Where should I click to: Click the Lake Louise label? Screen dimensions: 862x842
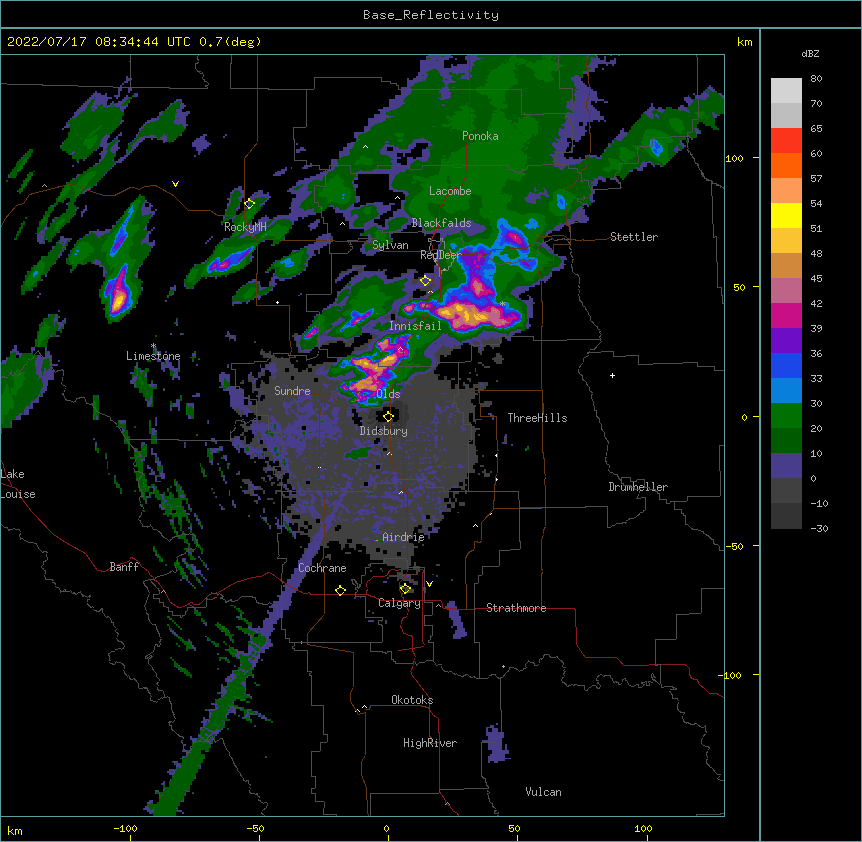pyautogui.click(x=18, y=484)
